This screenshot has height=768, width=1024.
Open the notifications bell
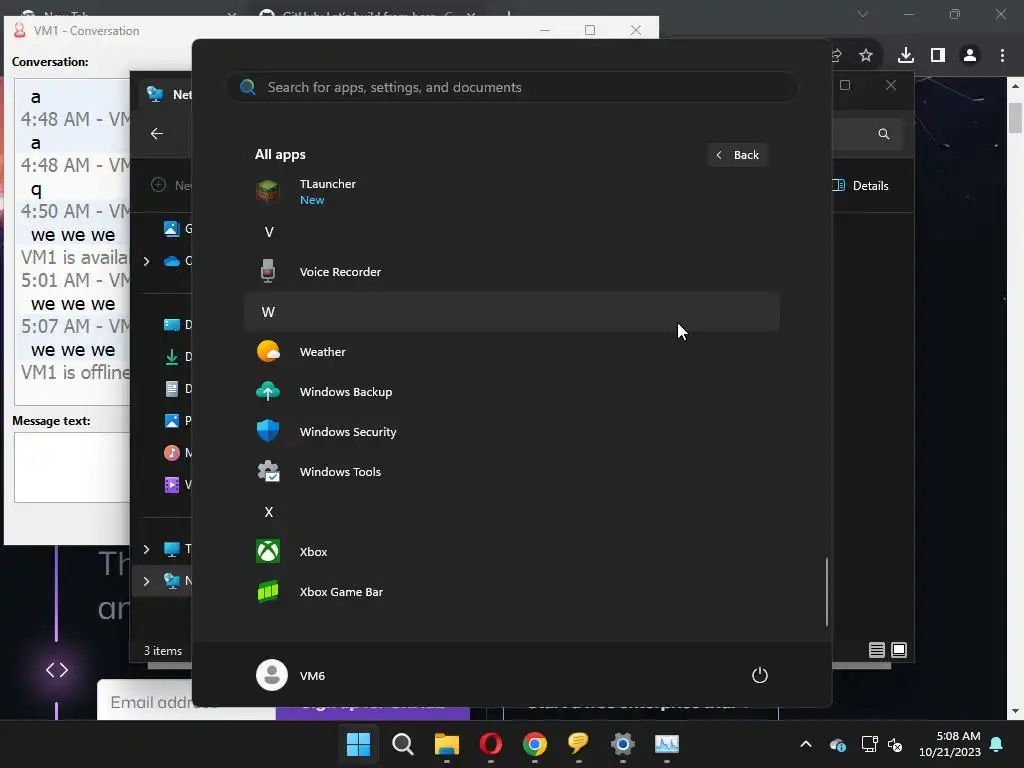997,744
